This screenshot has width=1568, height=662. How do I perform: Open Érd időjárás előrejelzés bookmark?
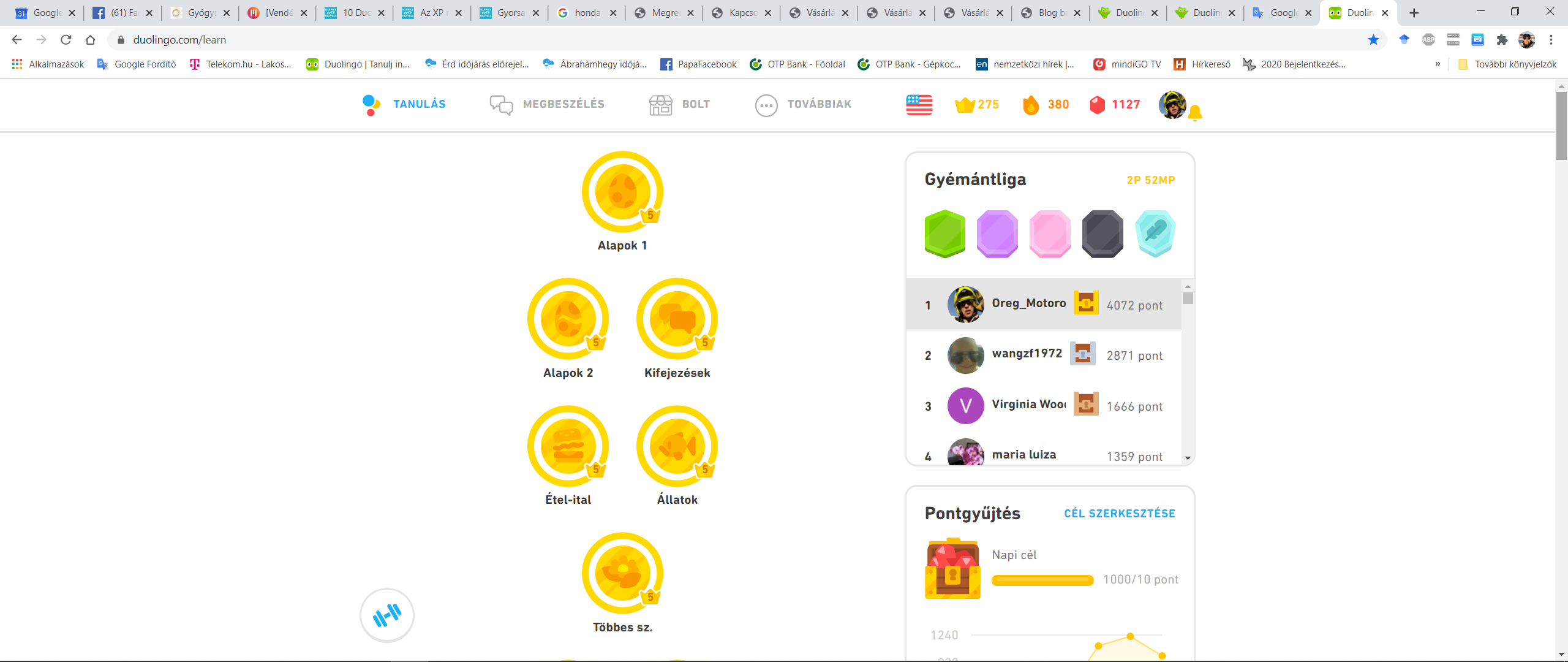coord(477,64)
